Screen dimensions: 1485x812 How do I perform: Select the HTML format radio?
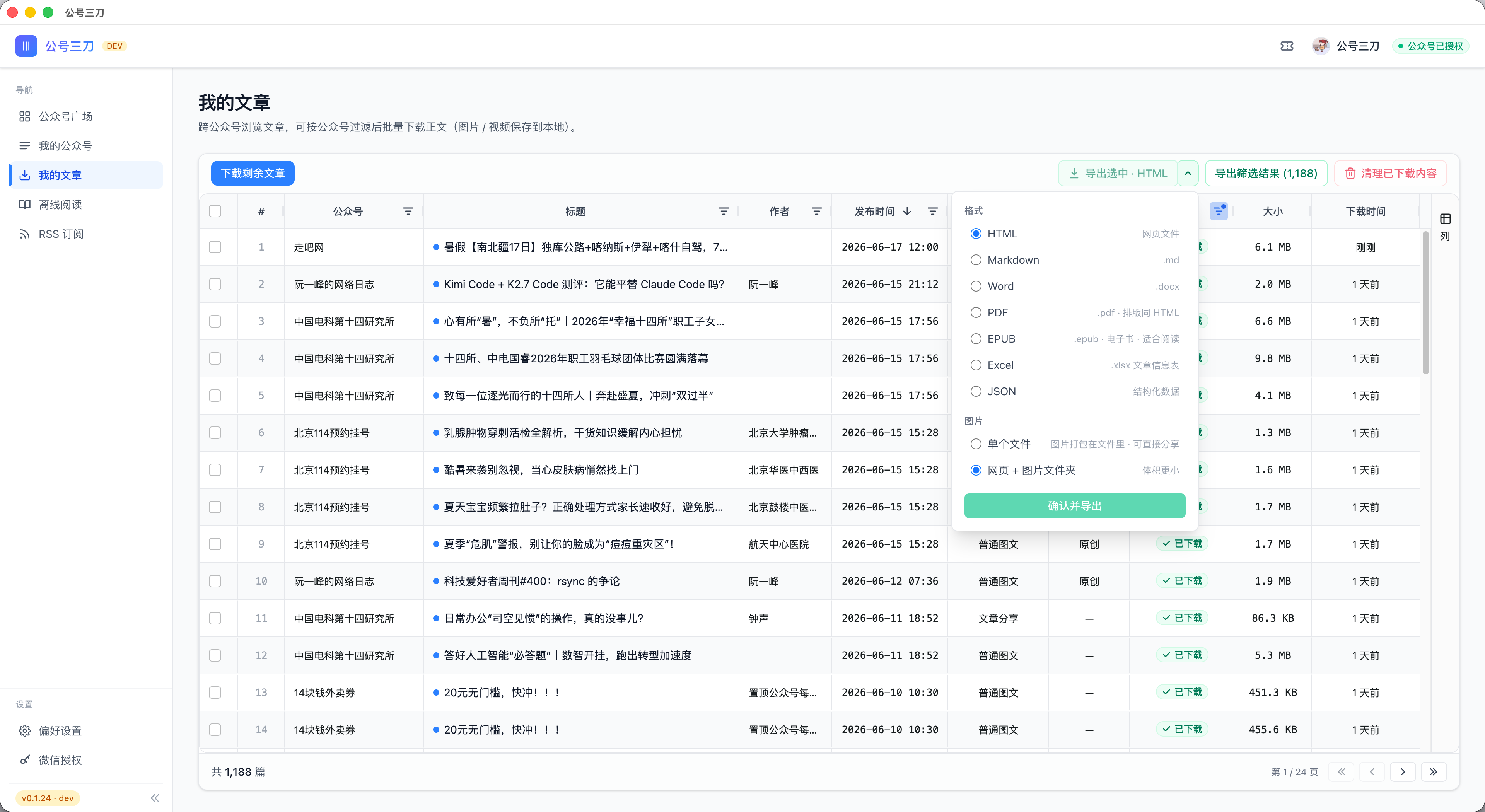pos(975,234)
